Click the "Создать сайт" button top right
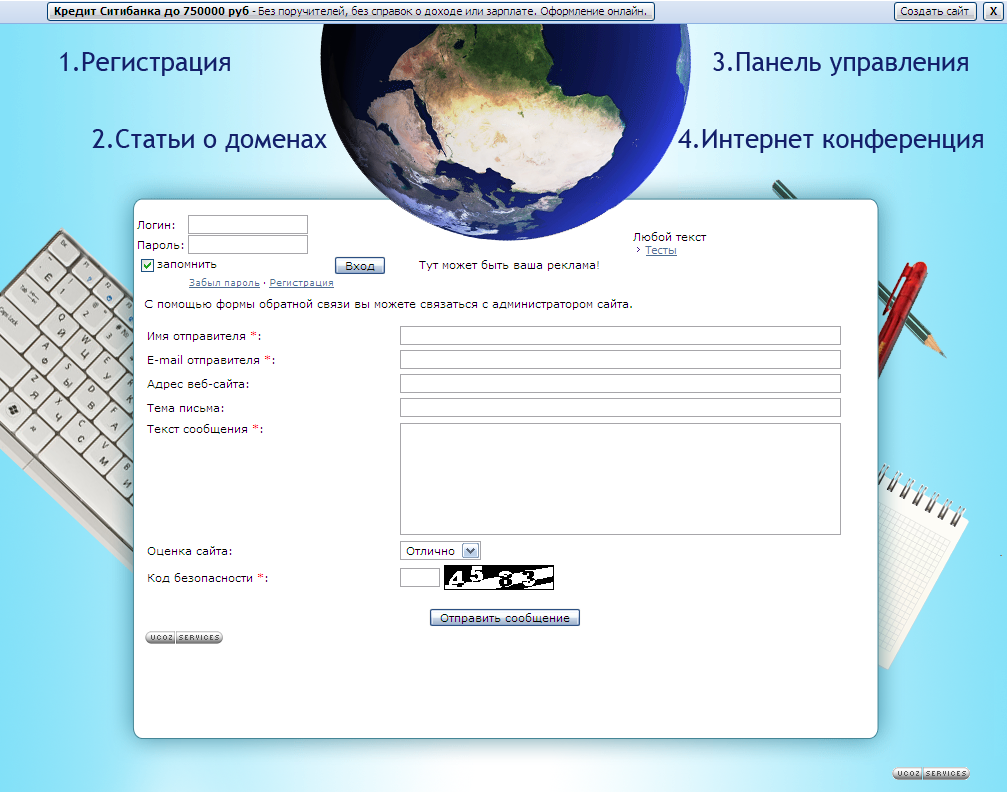This screenshot has width=1007, height=793. click(934, 11)
